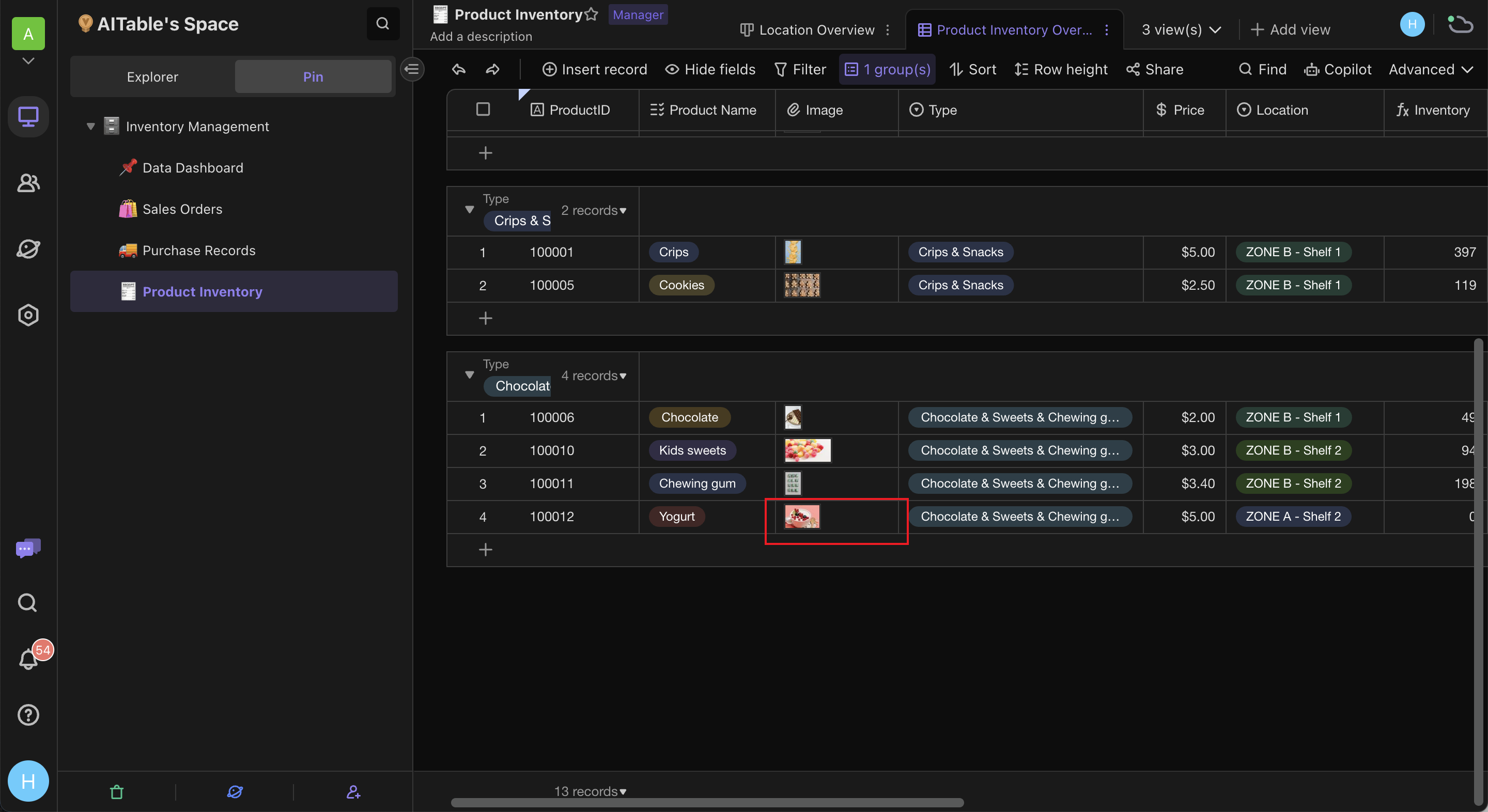1488x812 pixels.
Task: Open the Cookies image thumbnail
Action: pyautogui.click(x=802, y=285)
